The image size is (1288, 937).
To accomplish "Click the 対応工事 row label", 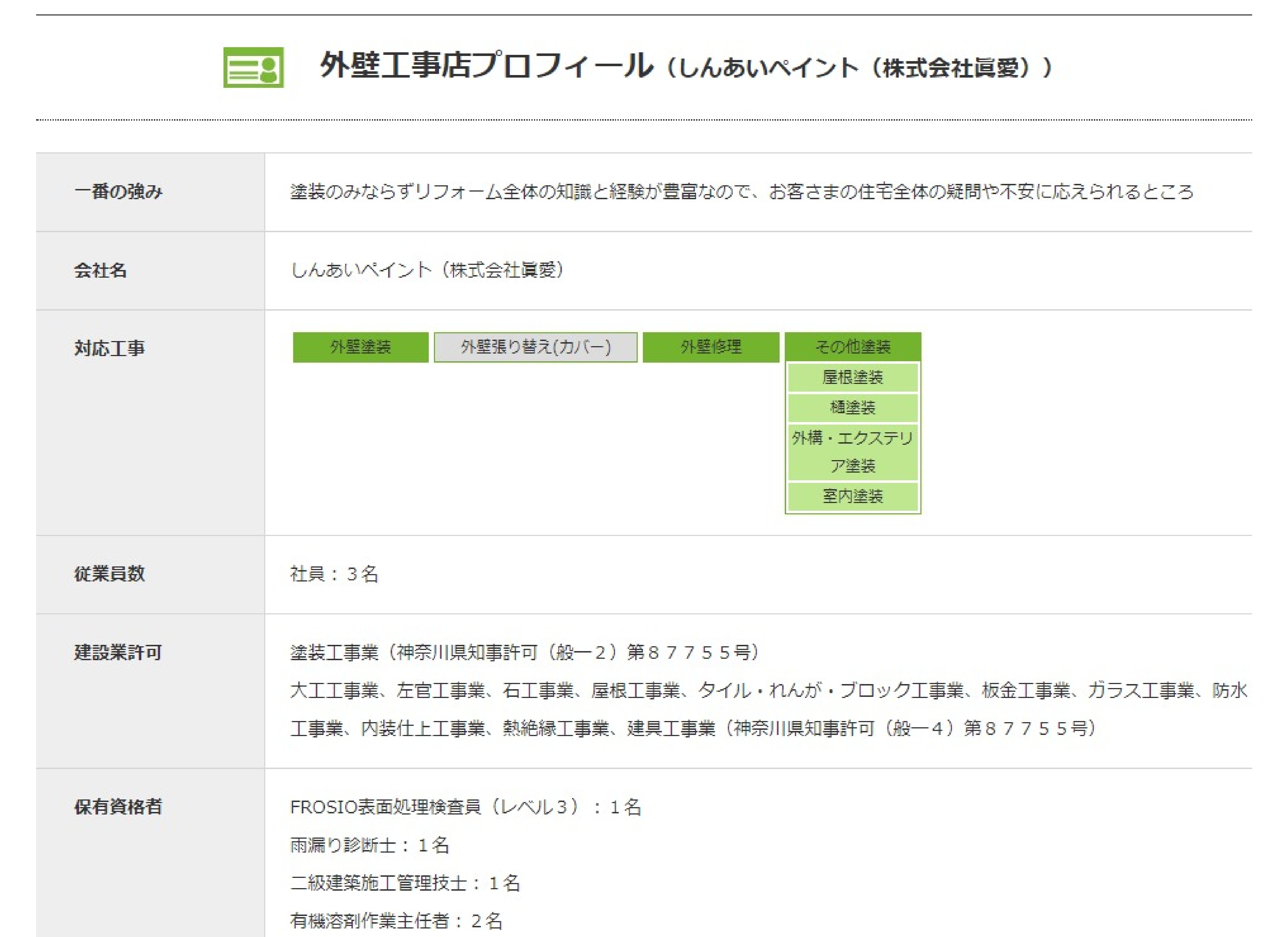I will [x=109, y=348].
